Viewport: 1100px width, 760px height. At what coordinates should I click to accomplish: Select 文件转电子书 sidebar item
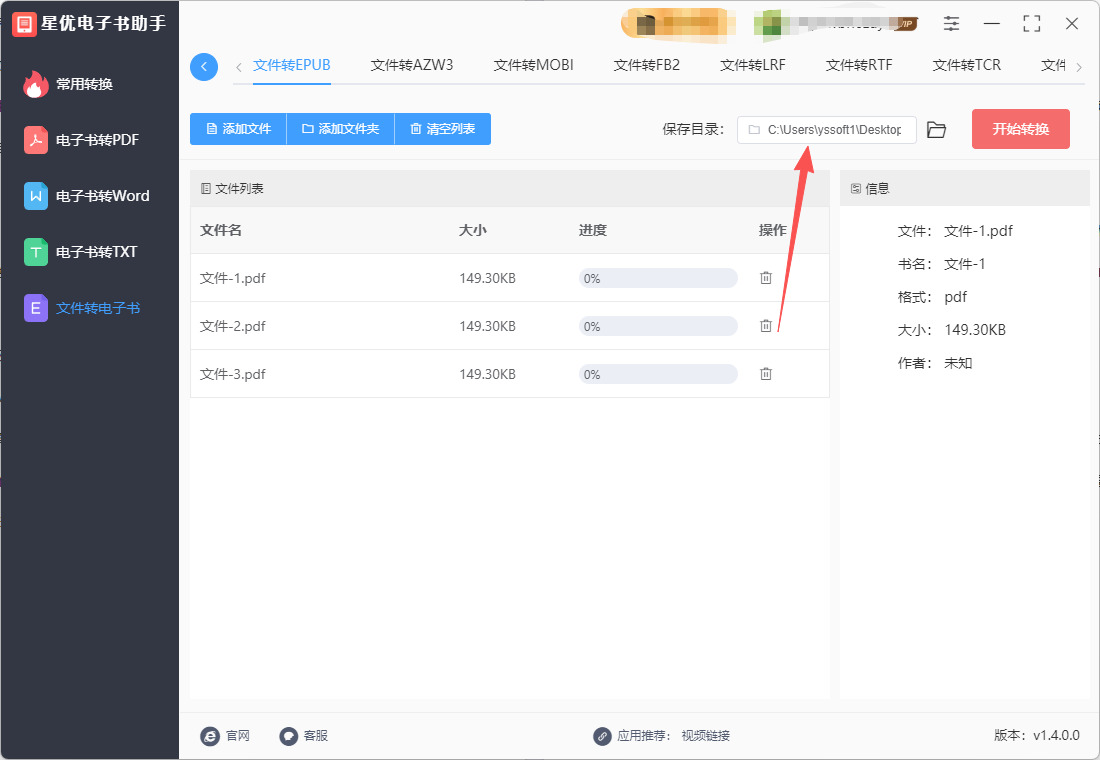[83, 308]
